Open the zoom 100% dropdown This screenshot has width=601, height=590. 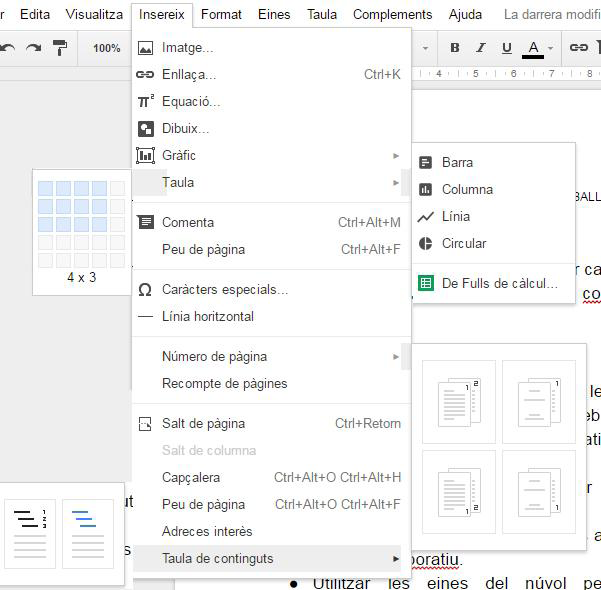pos(107,48)
